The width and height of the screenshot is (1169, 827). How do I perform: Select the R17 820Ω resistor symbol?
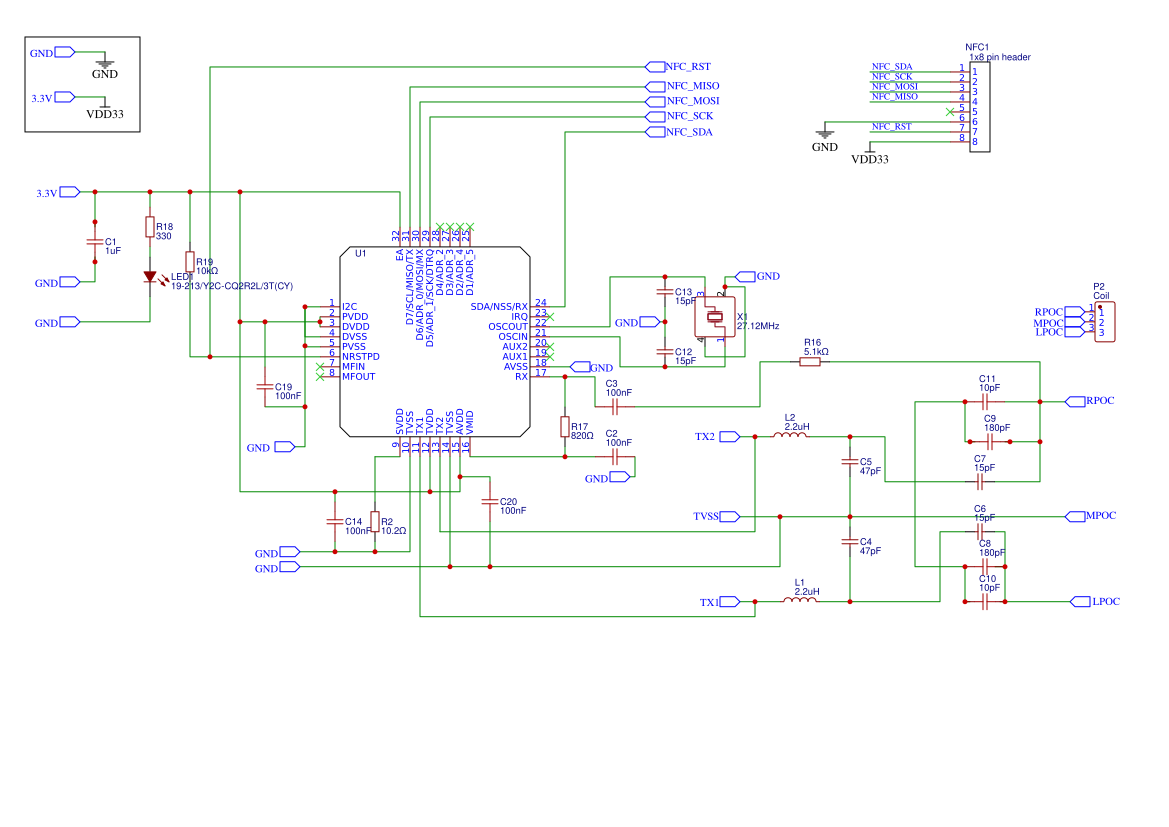coord(565,426)
